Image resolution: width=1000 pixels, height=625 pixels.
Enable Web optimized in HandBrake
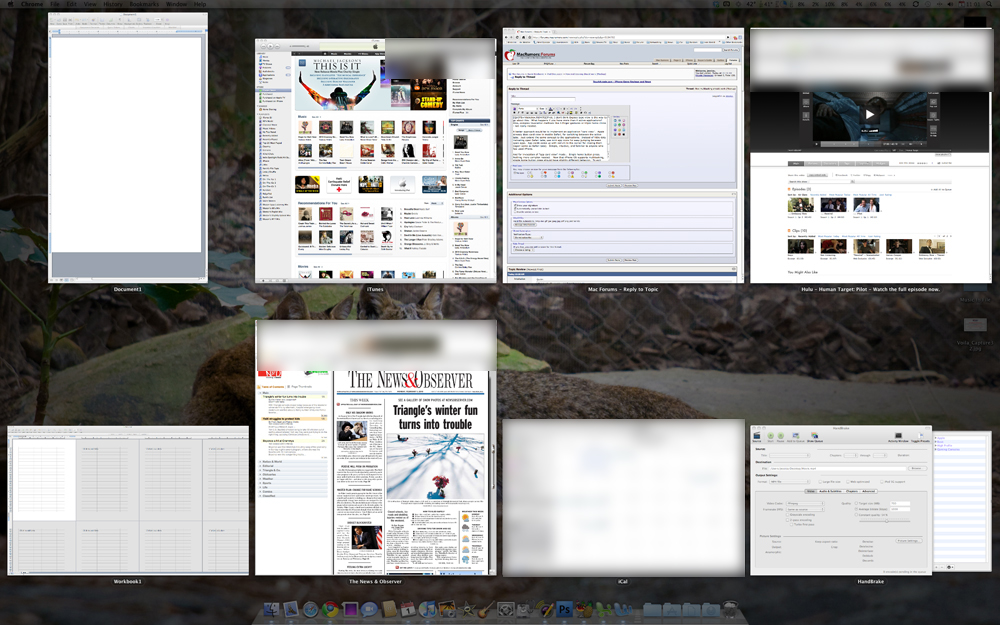tap(848, 482)
